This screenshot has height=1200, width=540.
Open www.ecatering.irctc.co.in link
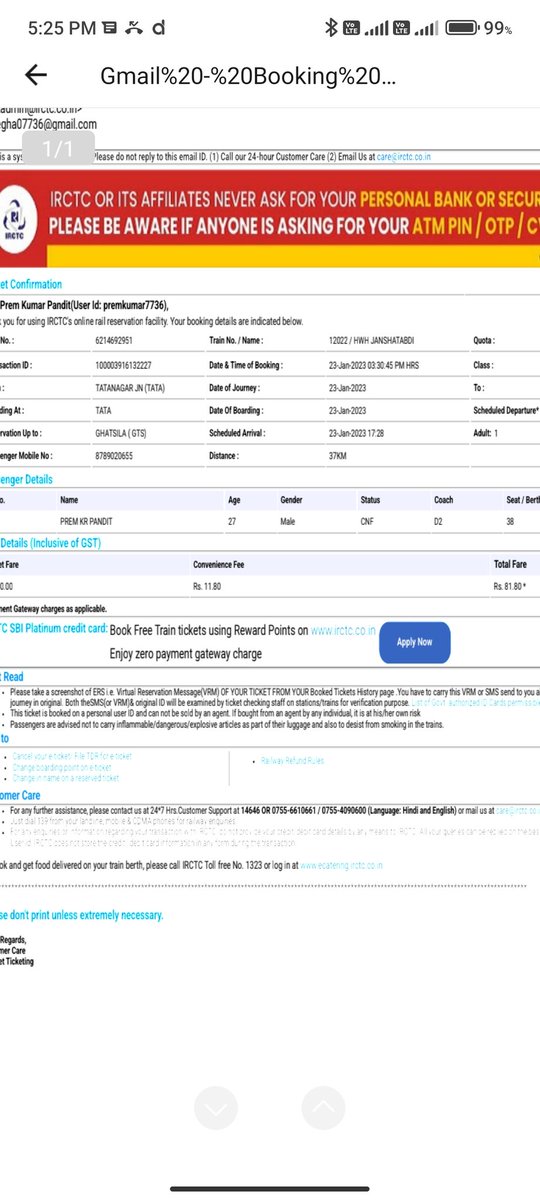(340, 865)
